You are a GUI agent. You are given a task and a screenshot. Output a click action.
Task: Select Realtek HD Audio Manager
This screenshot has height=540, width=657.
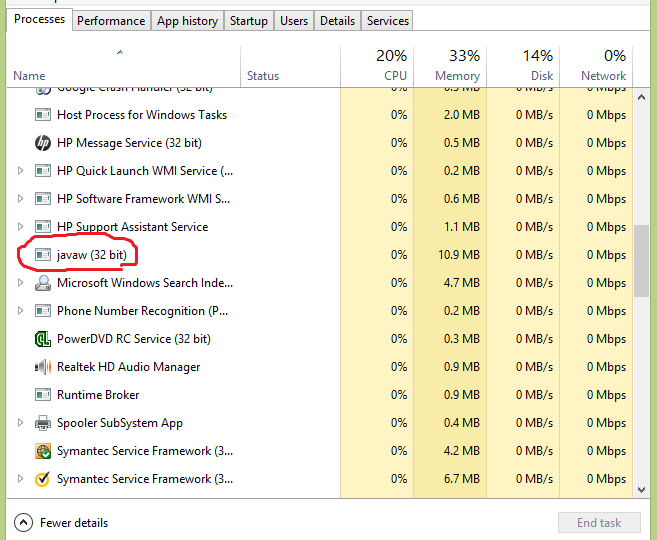click(x=128, y=367)
